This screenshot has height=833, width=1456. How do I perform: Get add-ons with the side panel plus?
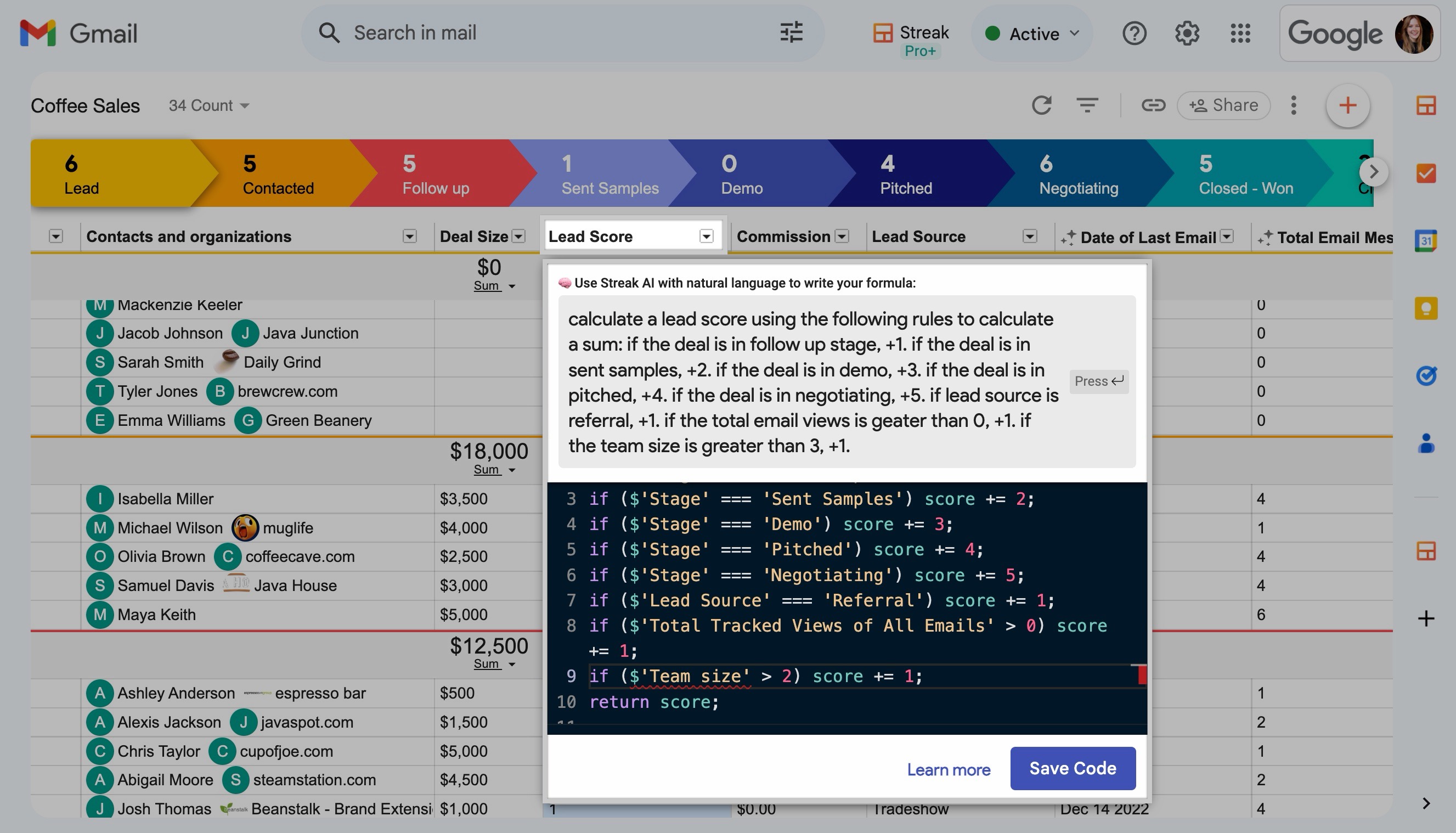click(1426, 618)
